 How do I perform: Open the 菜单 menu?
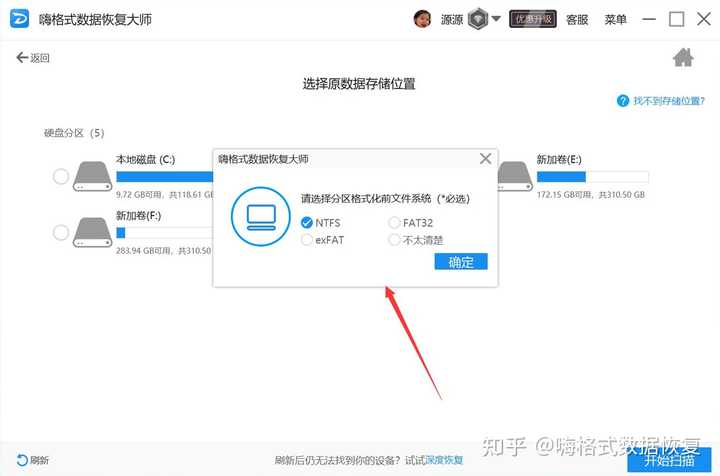point(615,19)
